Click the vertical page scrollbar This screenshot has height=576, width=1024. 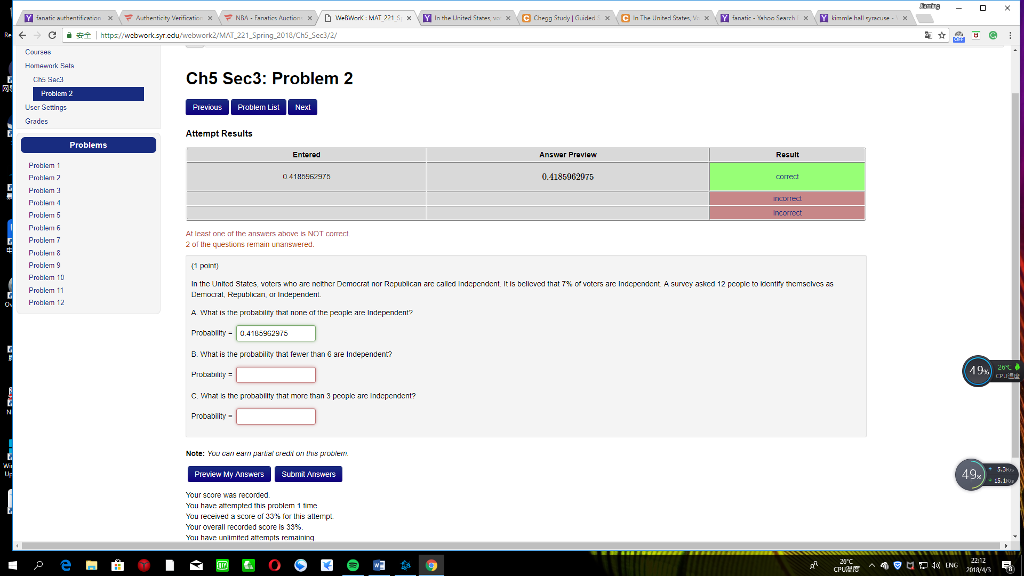click(1017, 300)
